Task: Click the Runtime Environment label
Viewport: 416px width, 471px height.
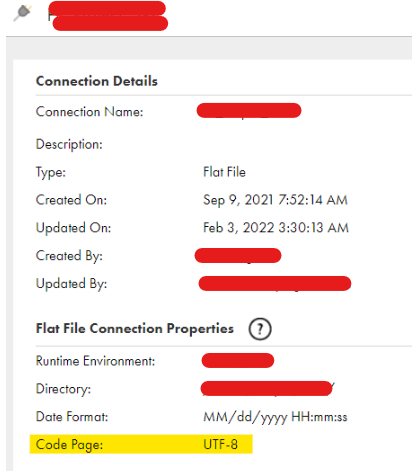Action: tap(95, 361)
